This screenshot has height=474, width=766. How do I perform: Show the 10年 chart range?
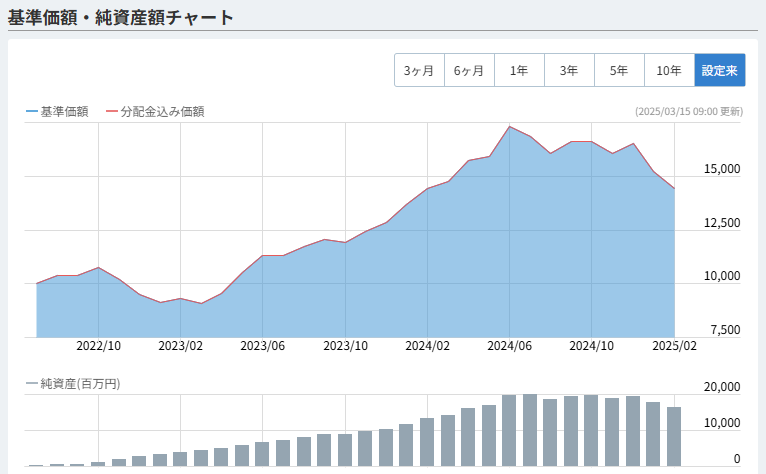(x=669, y=70)
